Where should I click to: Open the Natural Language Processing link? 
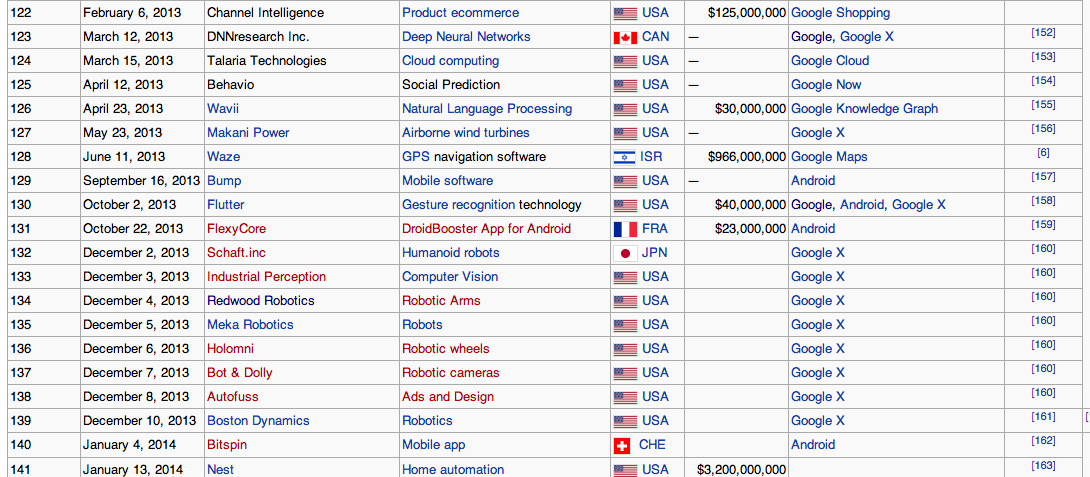pos(487,108)
